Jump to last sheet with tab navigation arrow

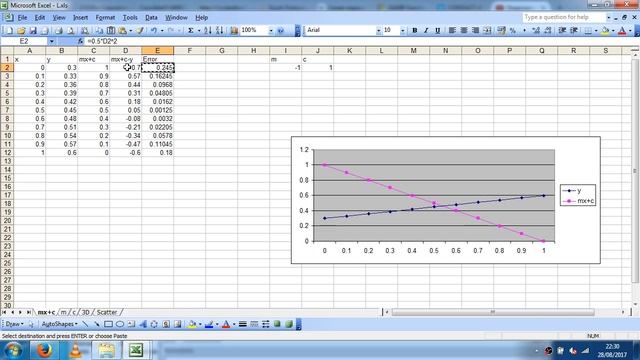(x=28, y=312)
